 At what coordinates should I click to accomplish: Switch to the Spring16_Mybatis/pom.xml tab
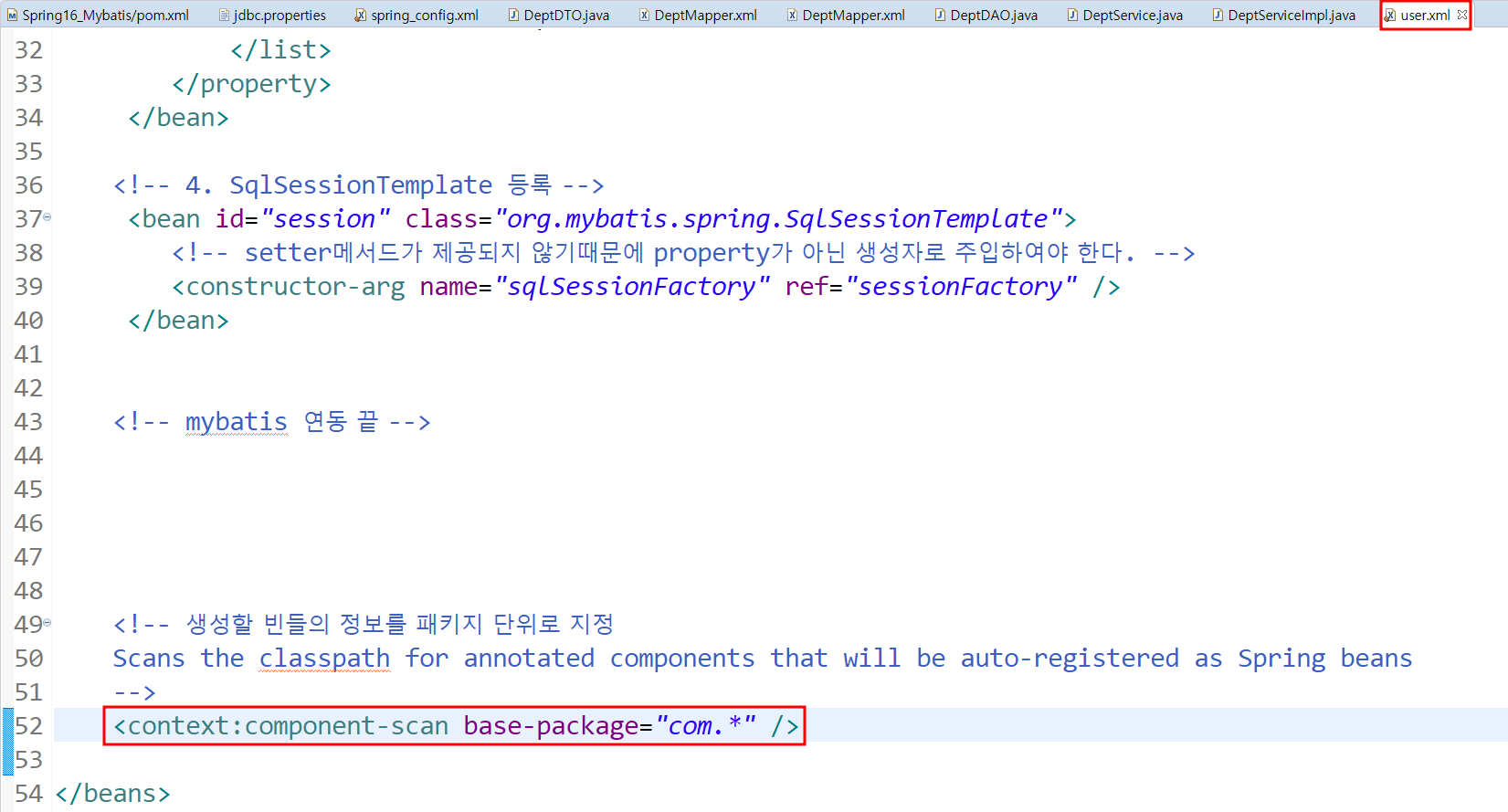98,15
